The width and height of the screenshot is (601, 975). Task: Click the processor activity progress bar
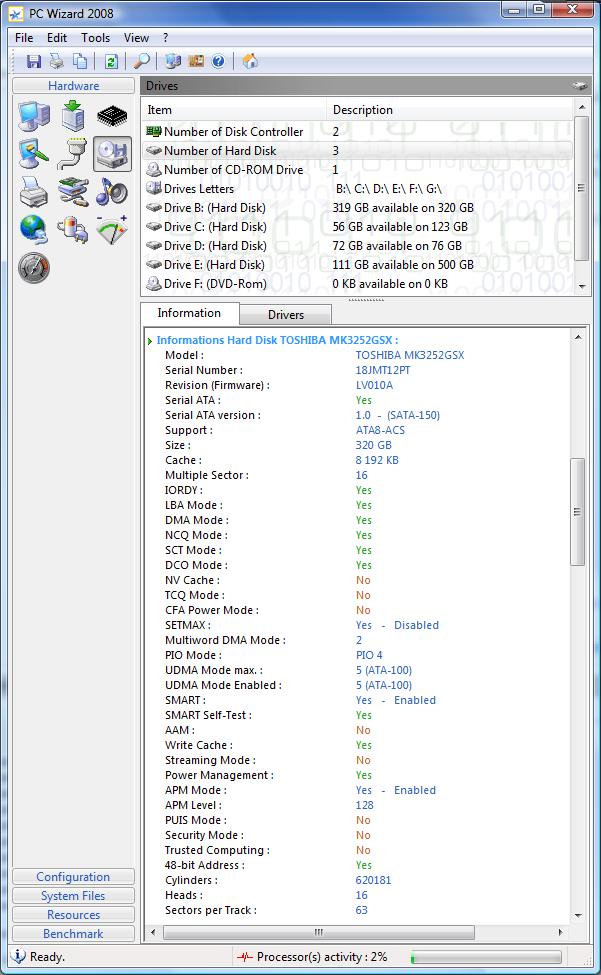[486, 957]
